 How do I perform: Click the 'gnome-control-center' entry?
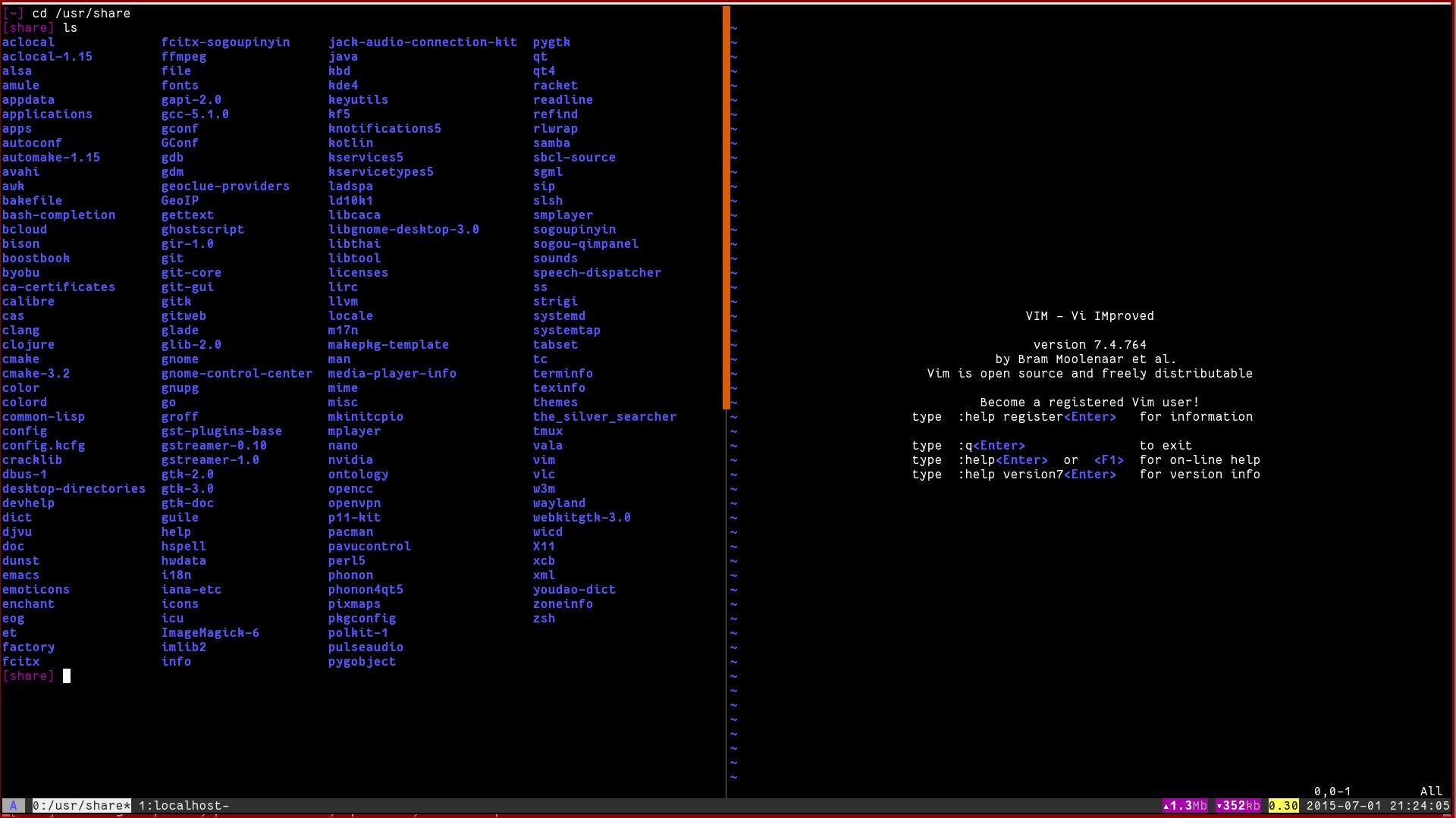pyautogui.click(x=237, y=373)
